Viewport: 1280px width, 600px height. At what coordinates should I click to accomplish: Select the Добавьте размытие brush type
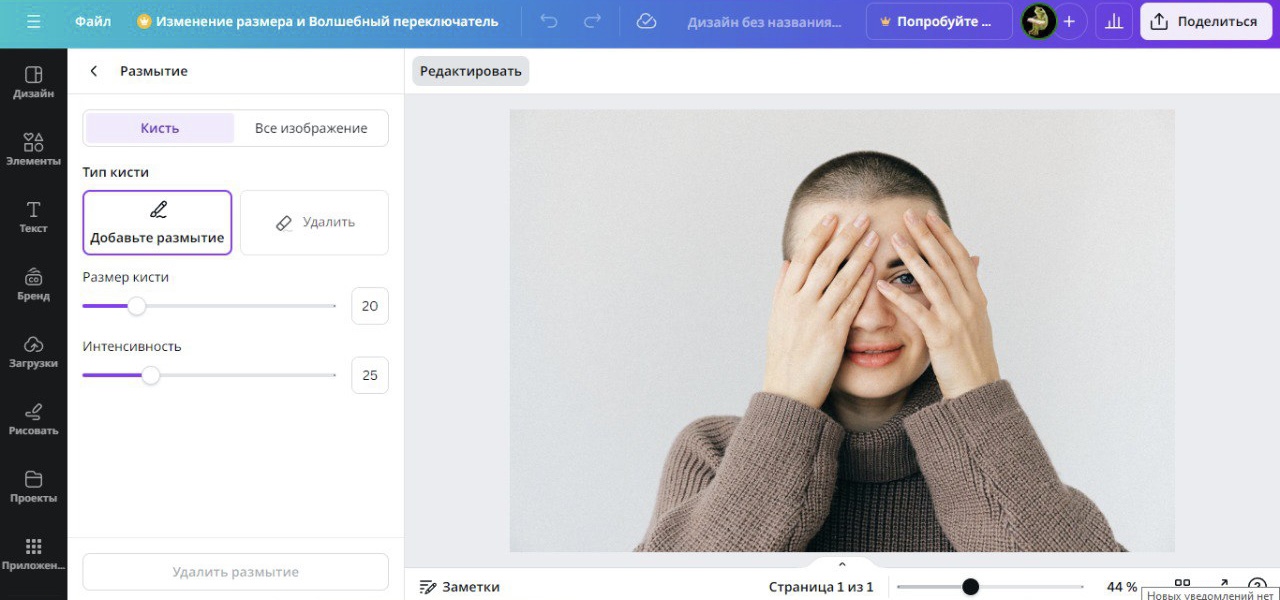pos(157,223)
